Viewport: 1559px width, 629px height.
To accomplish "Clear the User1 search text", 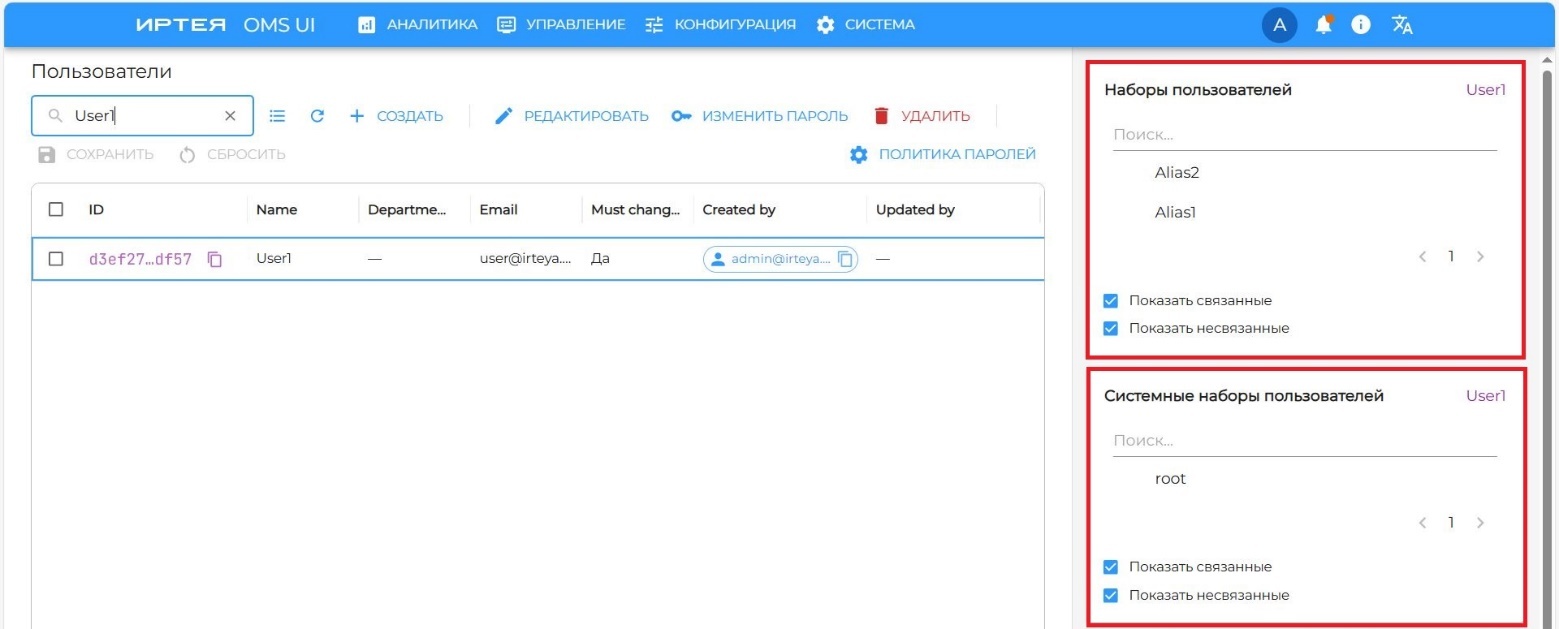I will tap(230, 116).
